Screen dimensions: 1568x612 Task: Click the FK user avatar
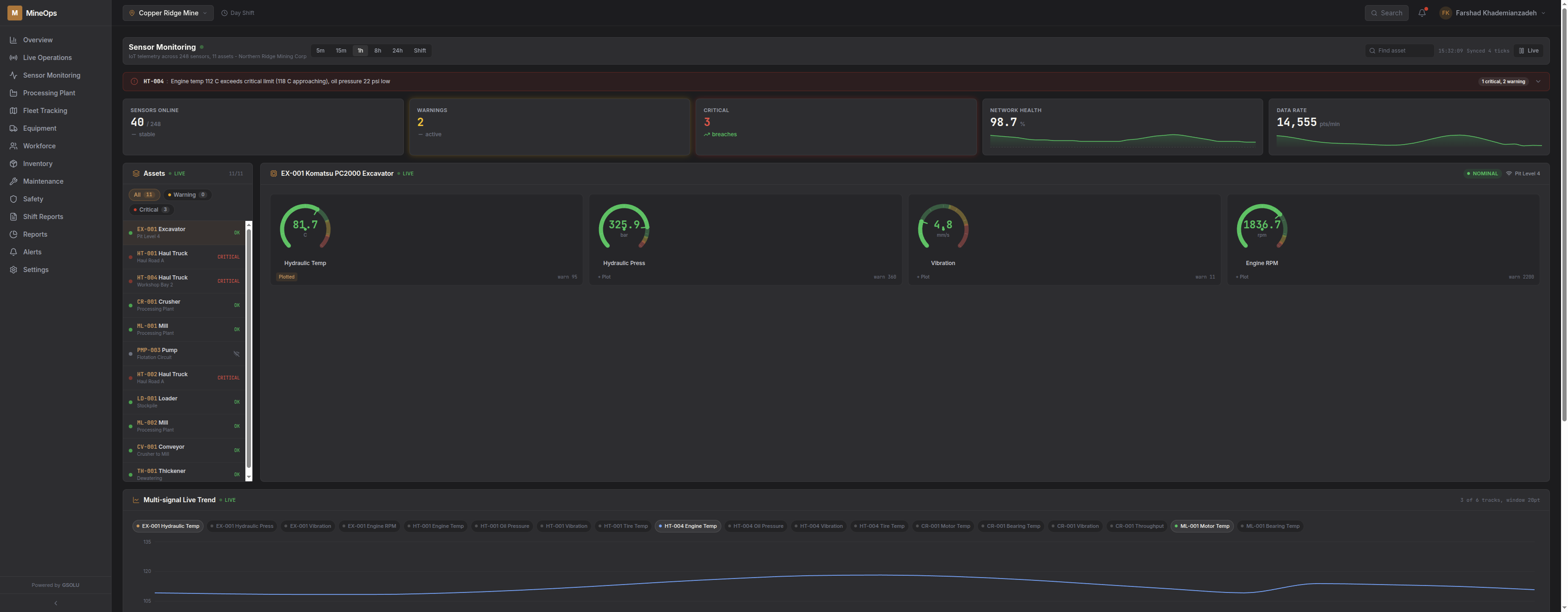1445,13
